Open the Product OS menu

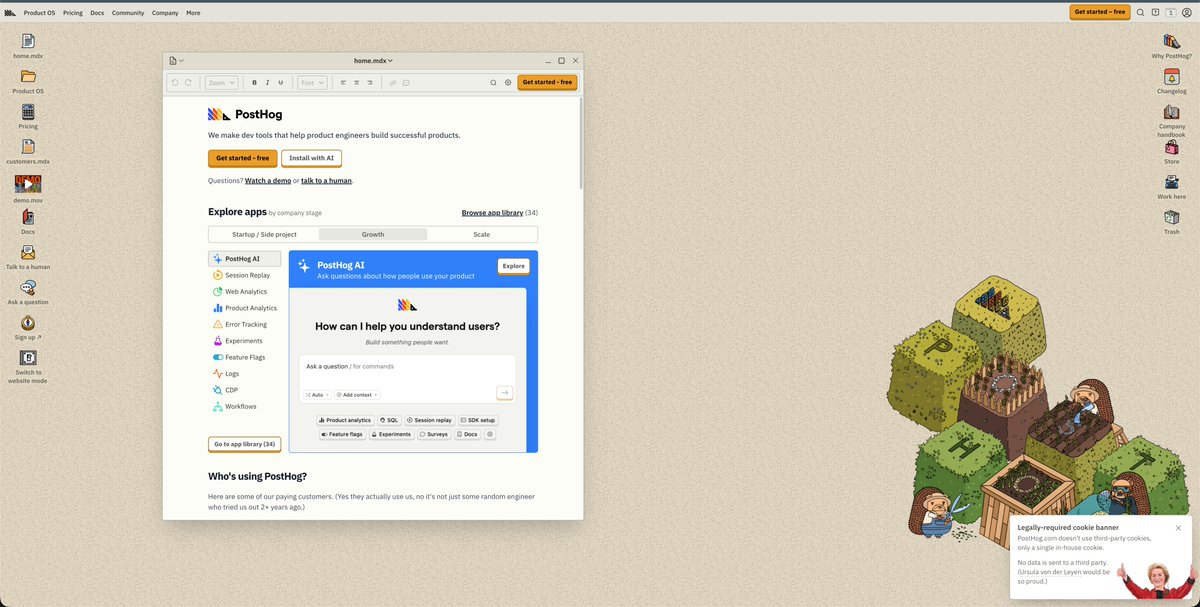click(40, 13)
